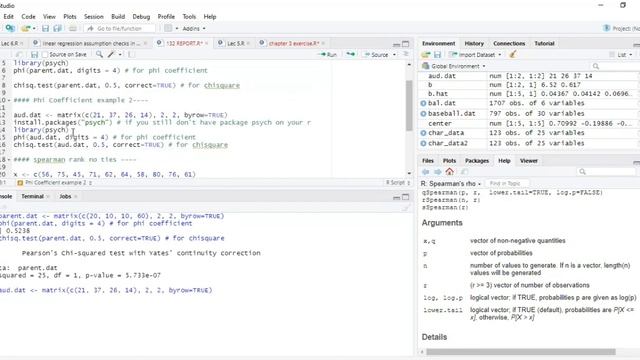Go back in Help pane
The width and height of the screenshot is (640, 360).
[x=426, y=172]
